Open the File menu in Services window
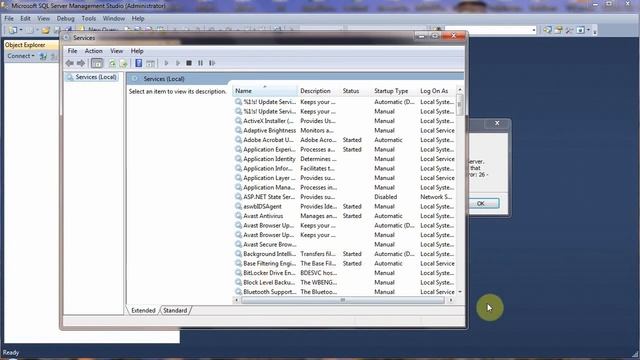This screenshot has width=640, height=360. click(x=72, y=51)
